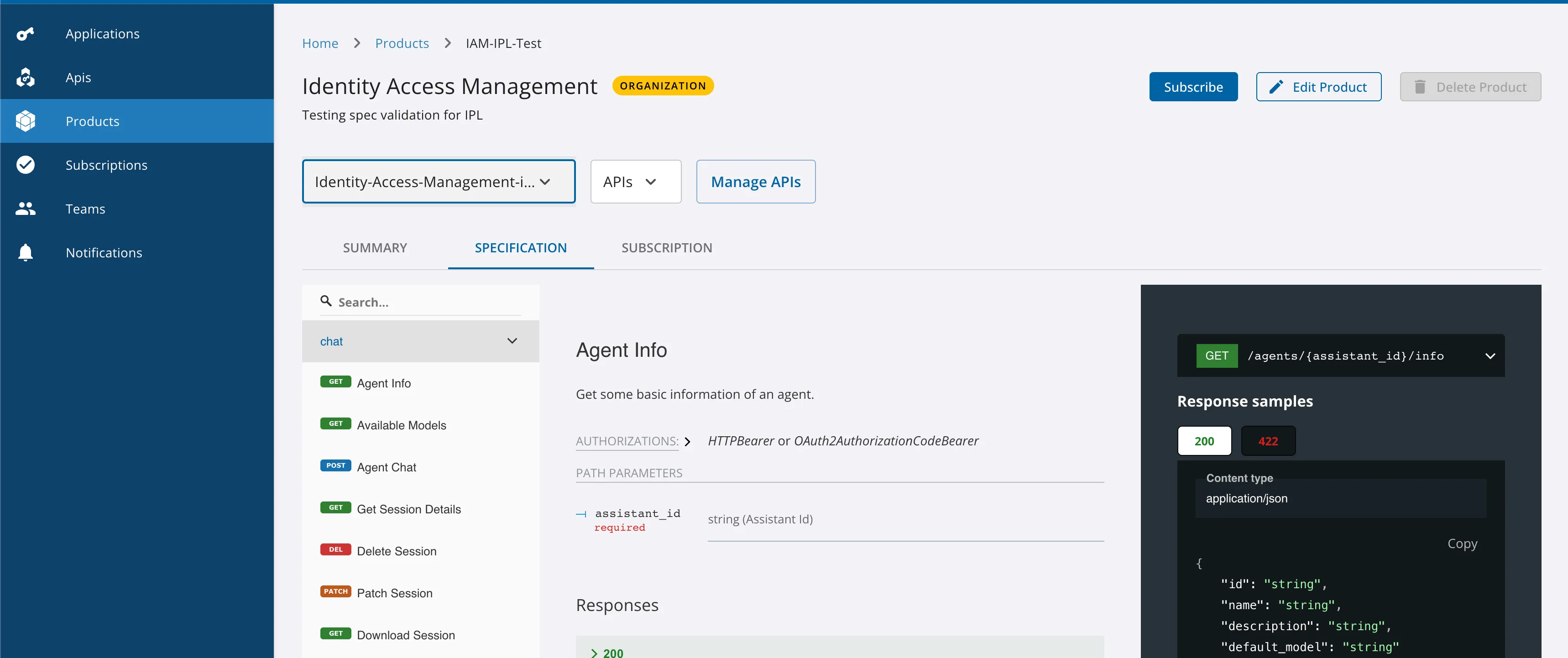Switch to the SUMMARY tab
Image resolution: width=1568 pixels, height=658 pixels.
click(x=374, y=248)
